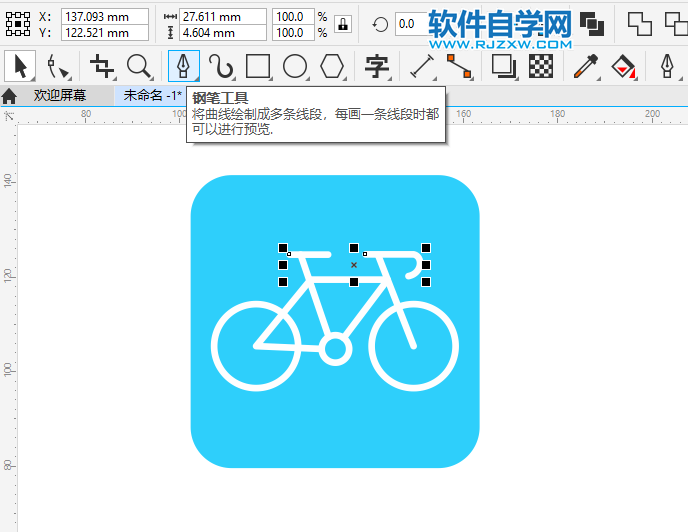Click the bicycle's center pedal circle
Screen dimensions: 688x532
pyautogui.click(x=335, y=349)
